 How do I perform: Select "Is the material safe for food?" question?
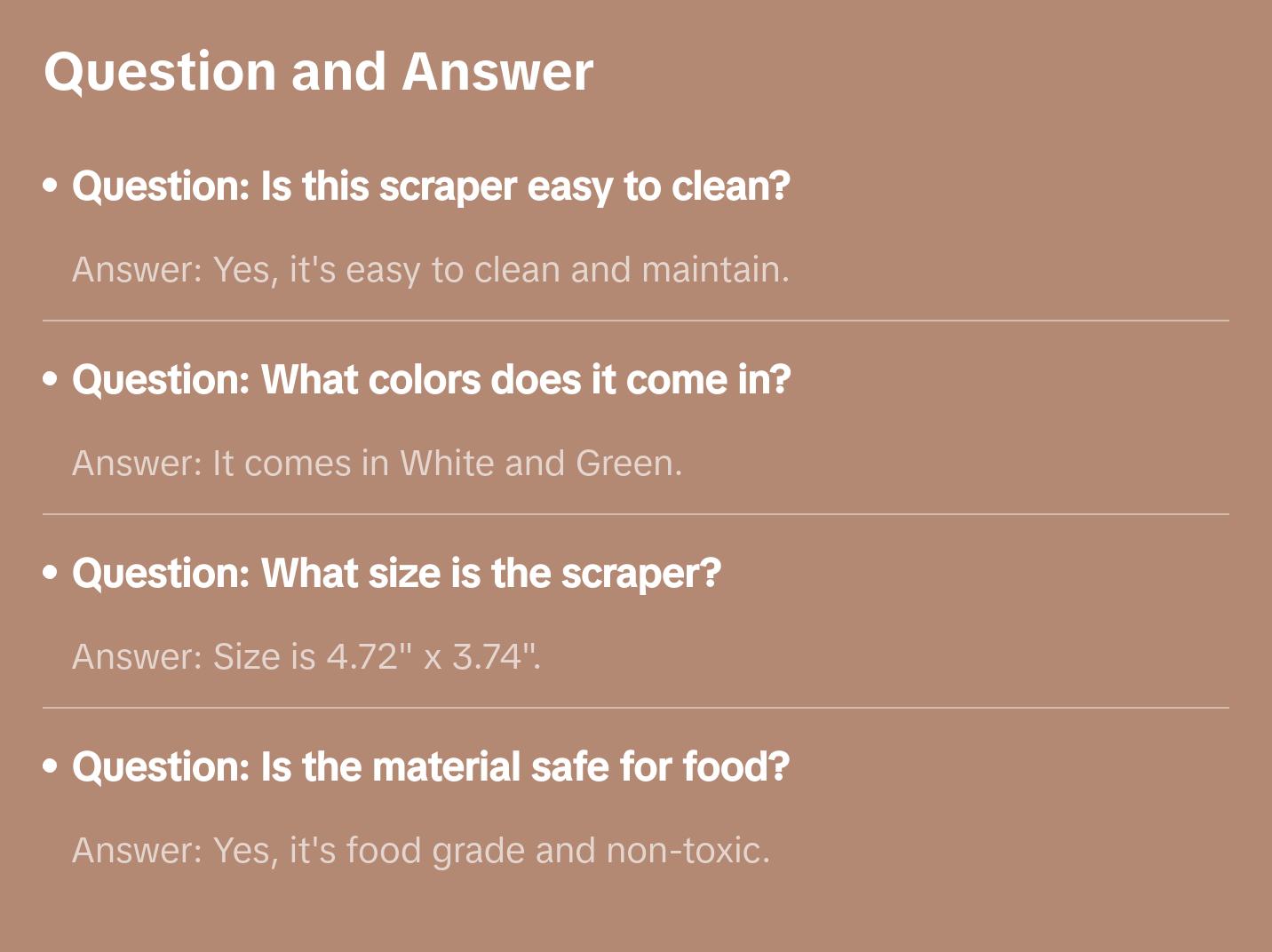click(x=431, y=767)
